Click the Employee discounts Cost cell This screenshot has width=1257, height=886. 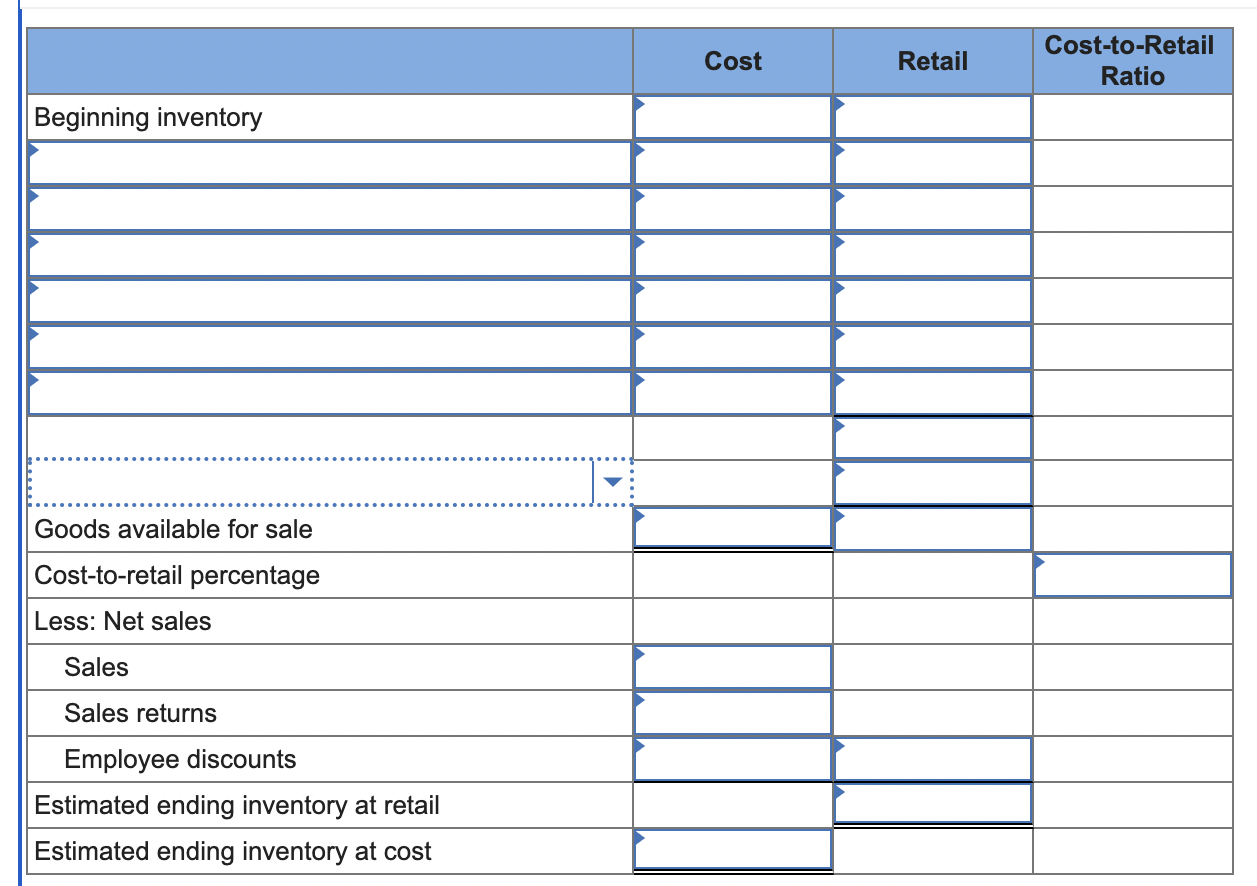tap(731, 759)
